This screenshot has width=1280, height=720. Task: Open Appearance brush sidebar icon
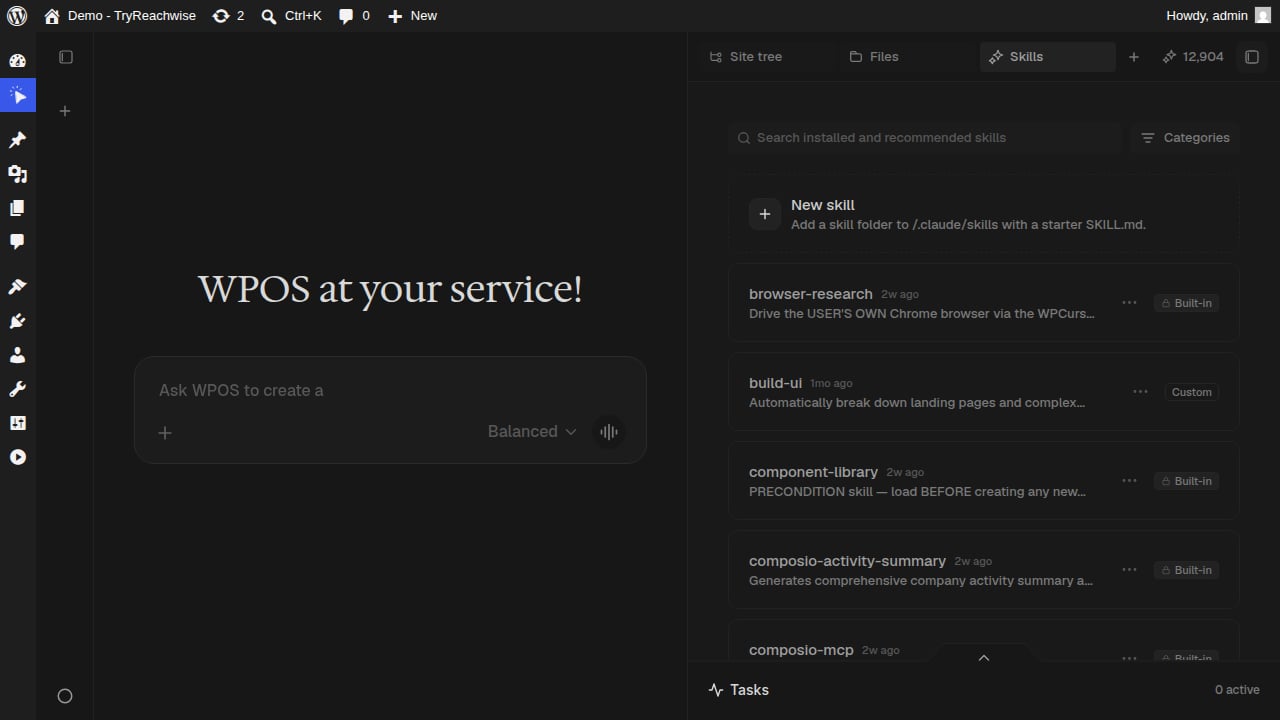pyautogui.click(x=17, y=287)
